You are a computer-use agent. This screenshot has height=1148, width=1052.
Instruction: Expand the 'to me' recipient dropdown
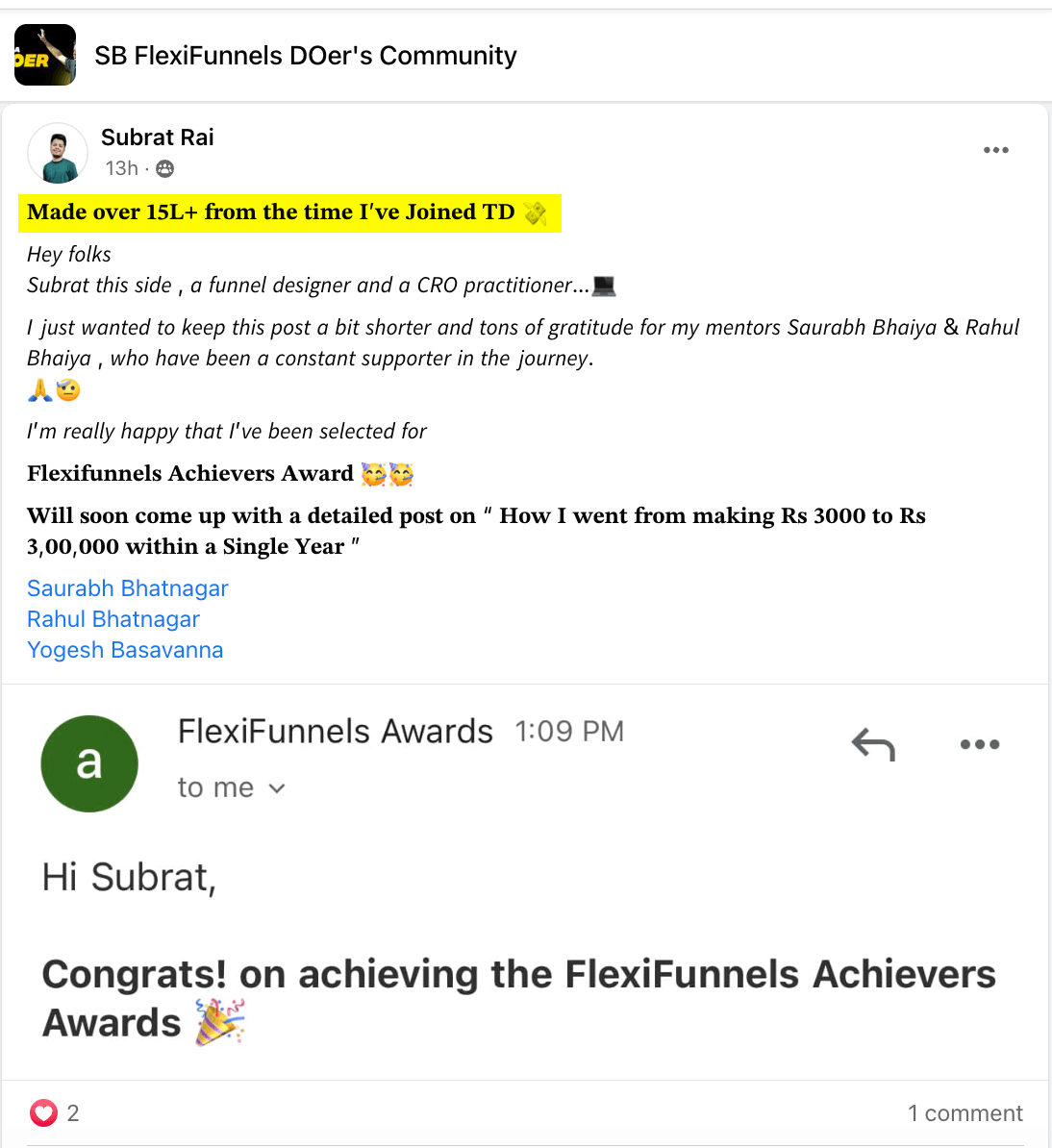[x=277, y=788]
